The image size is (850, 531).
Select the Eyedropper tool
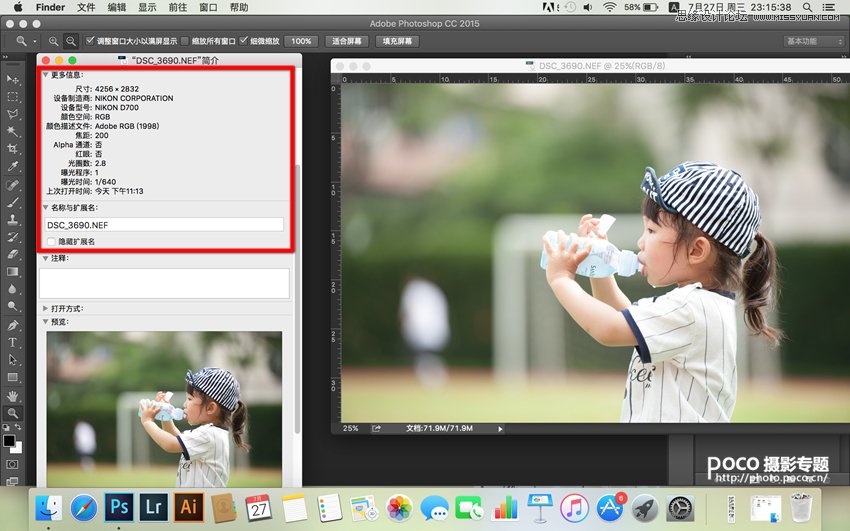click(12, 166)
